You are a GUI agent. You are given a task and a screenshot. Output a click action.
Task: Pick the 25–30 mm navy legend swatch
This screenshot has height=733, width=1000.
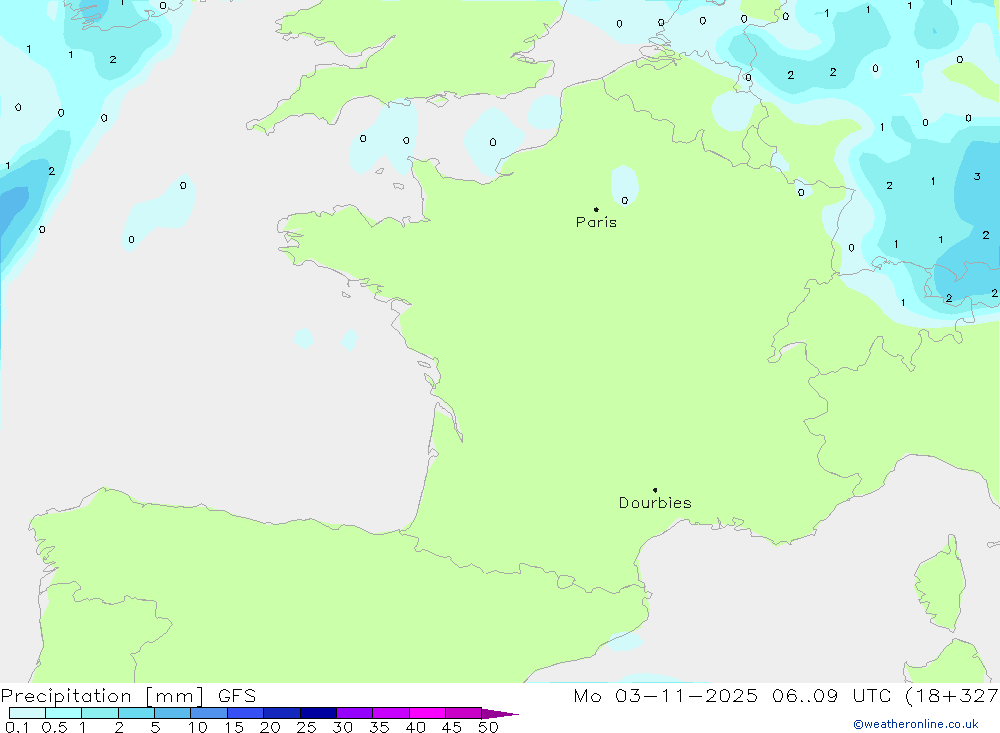(x=318, y=713)
